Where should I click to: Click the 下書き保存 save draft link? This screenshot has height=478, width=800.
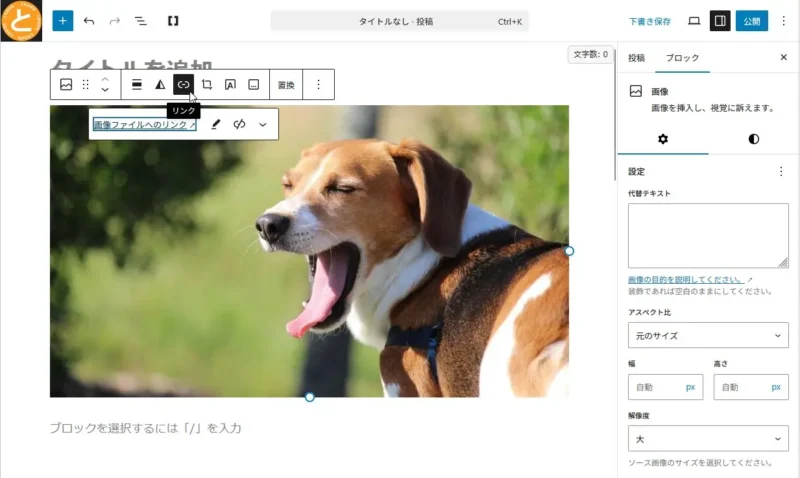pos(649,20)
